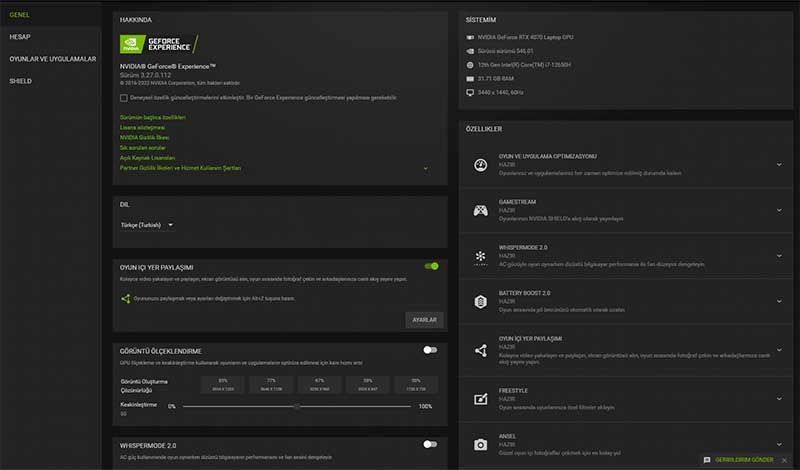Click the WhisperMode 2.0 fan icon
The image size is (800, 470).
tap(480, 257)
